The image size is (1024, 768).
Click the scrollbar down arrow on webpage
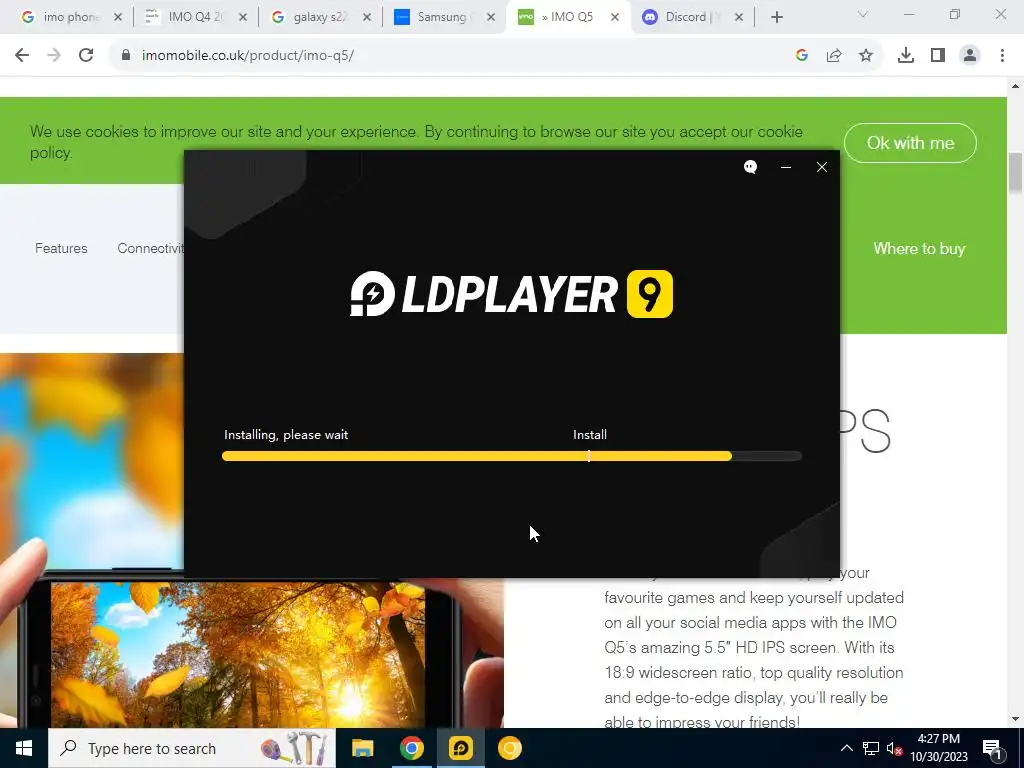coord(1016,719)
